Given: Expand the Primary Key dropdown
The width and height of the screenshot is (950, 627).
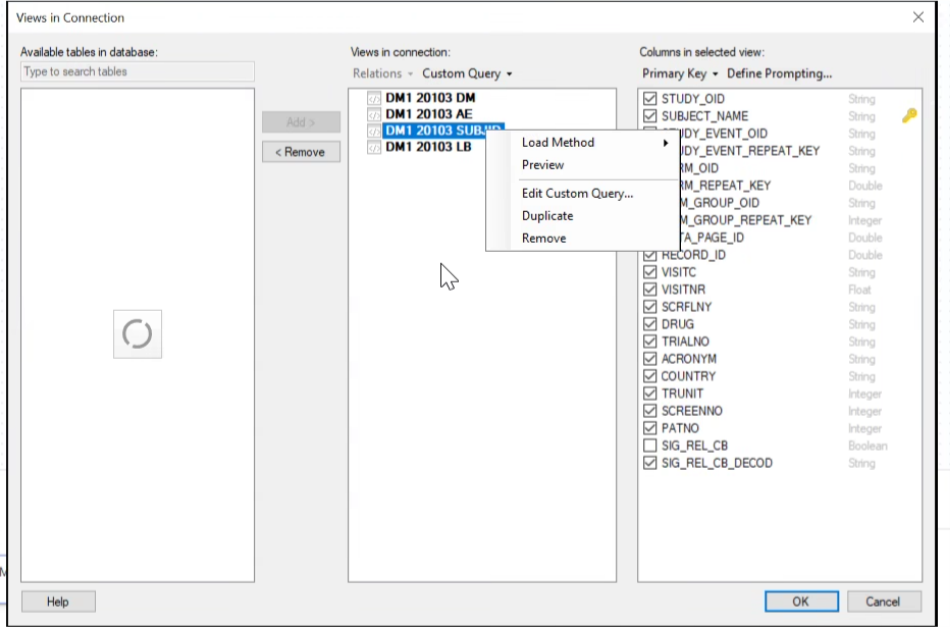Looking at the screenshot, I should pyautogui.click(x=680, y=74).
